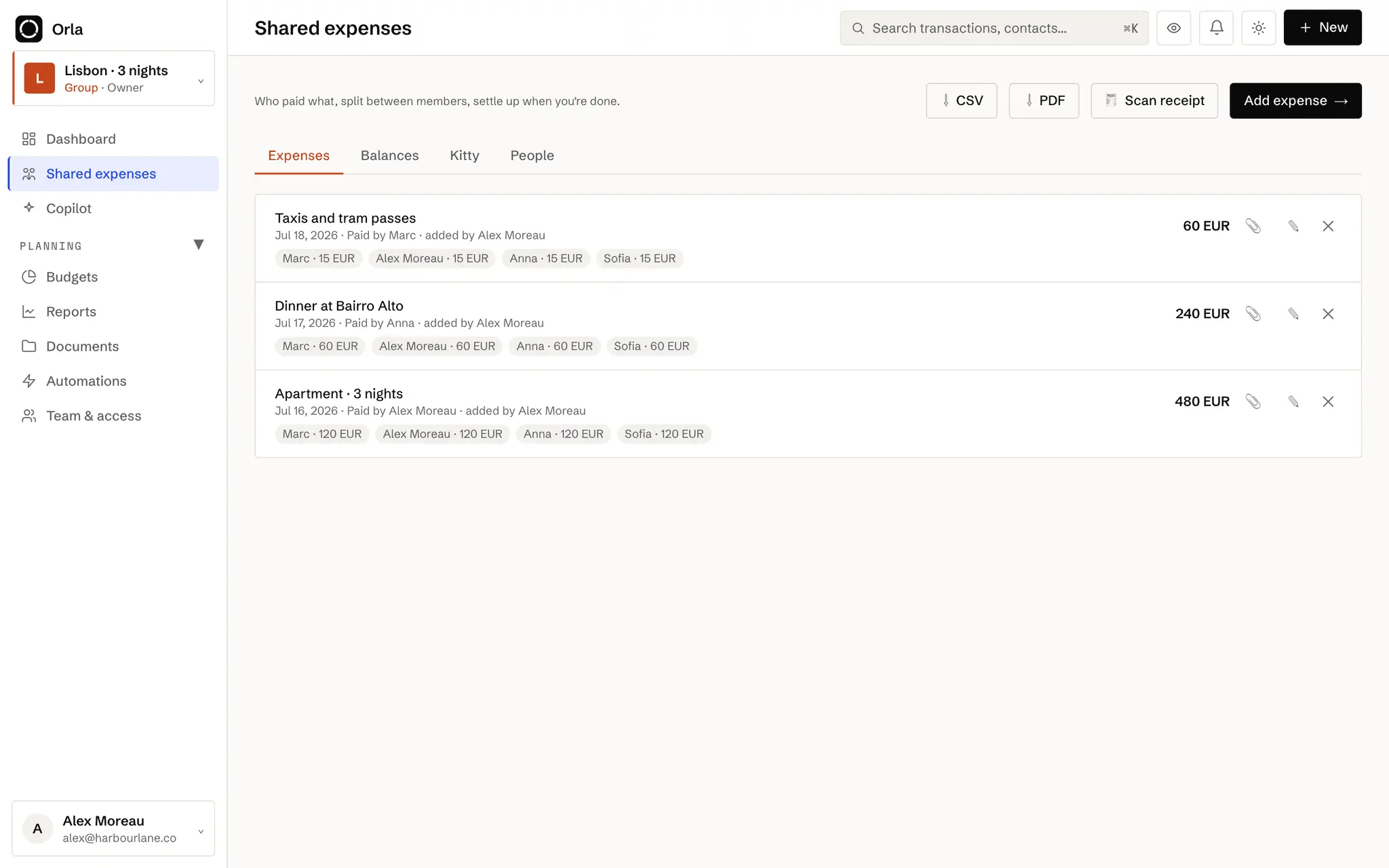
Task: Click the 'Apartment · 3 nights' title
Action: (x=338, y=393)
